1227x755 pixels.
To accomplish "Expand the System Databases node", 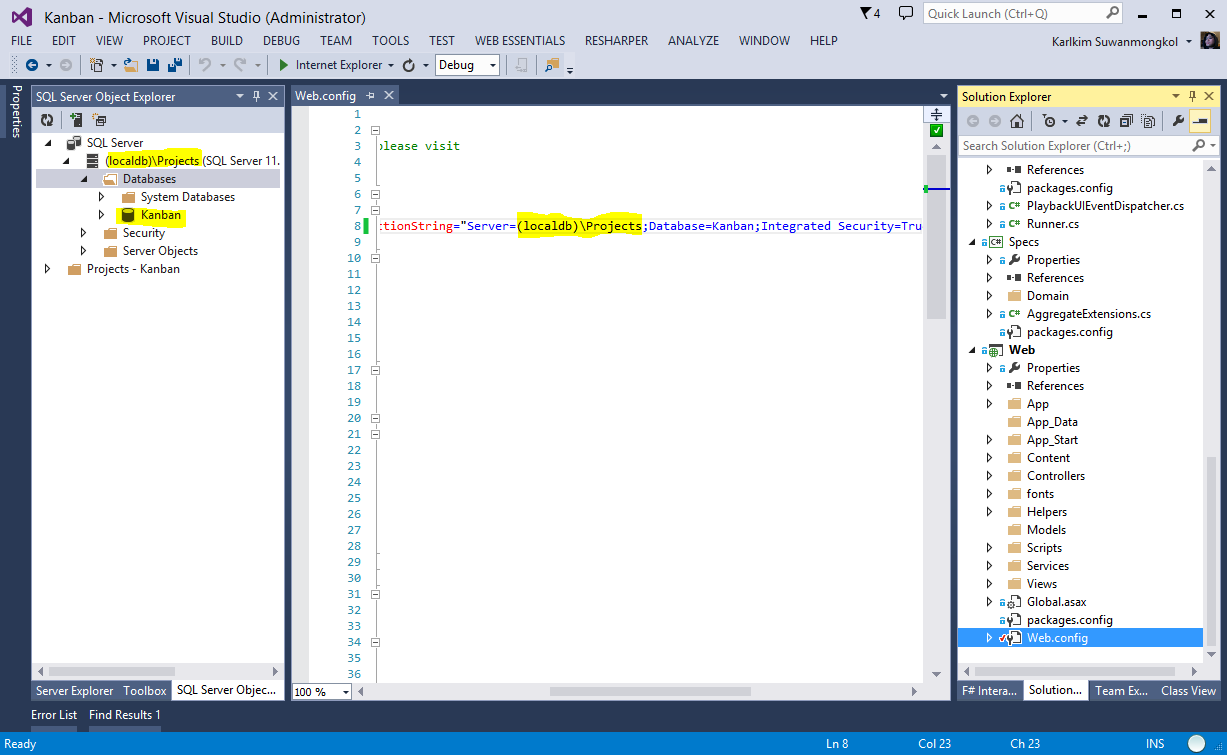I will [x=101, y=197].
